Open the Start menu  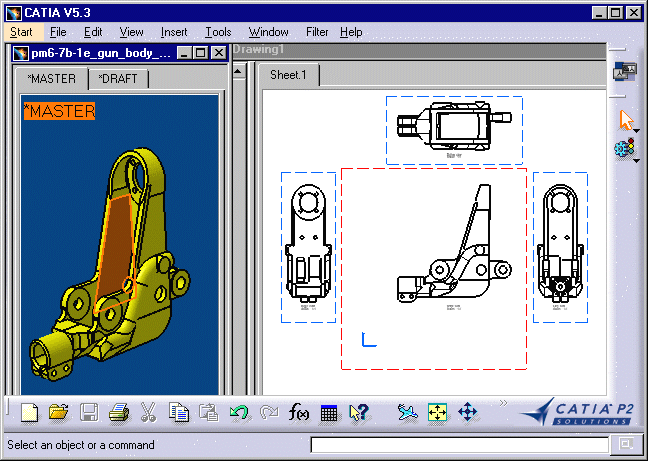21,32
